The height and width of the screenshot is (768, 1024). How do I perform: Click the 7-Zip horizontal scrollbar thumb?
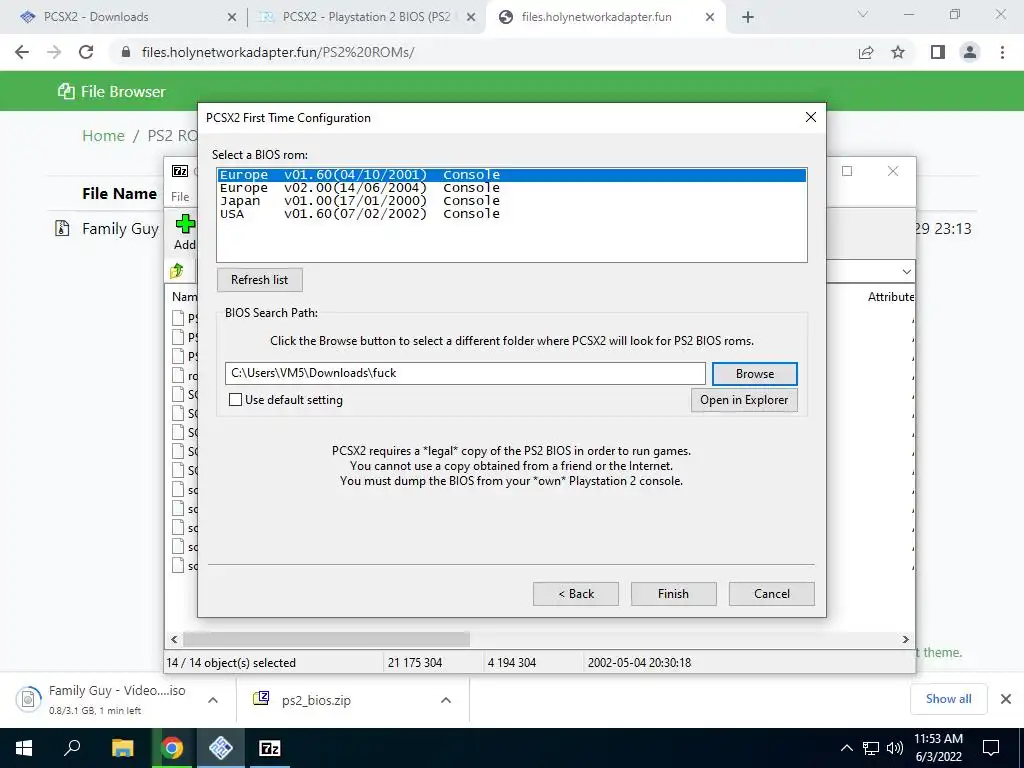pyautogui.click(x=326, y=639)
